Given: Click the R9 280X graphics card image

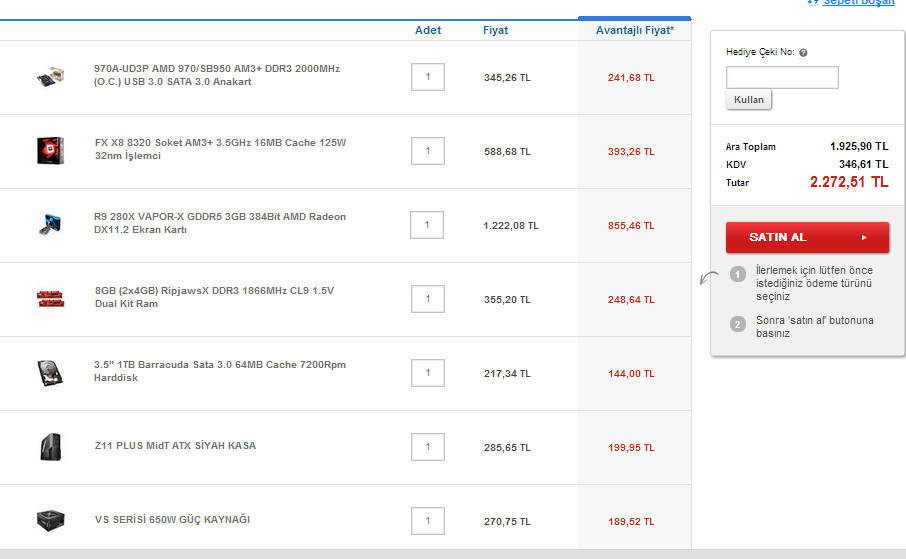Looking at the screenshot, I should tap(50, 225).
